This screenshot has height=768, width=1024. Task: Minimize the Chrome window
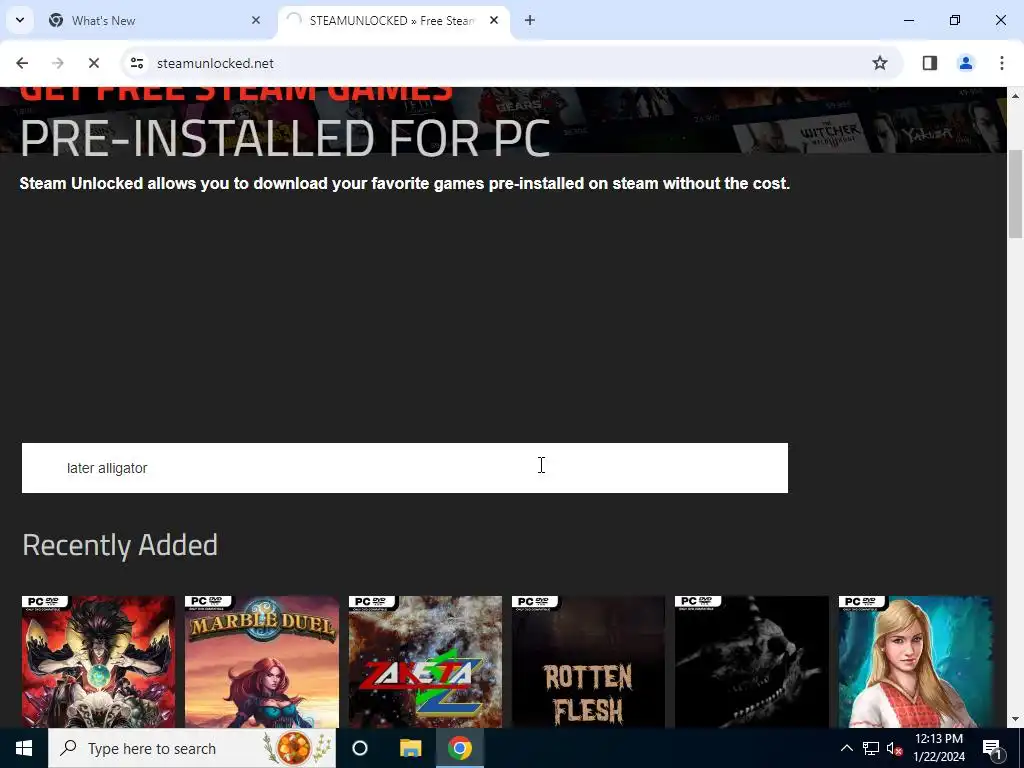pos(908,20)
